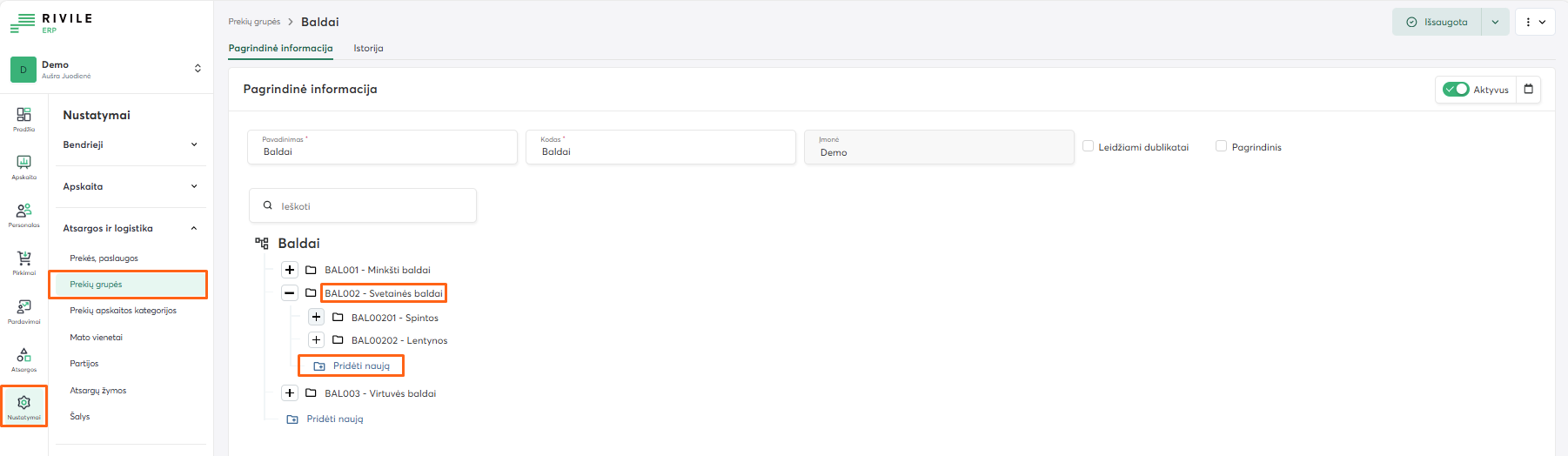
Task: Open the Pardavimai sidebar icon
Action: click(x=23, y=308)
